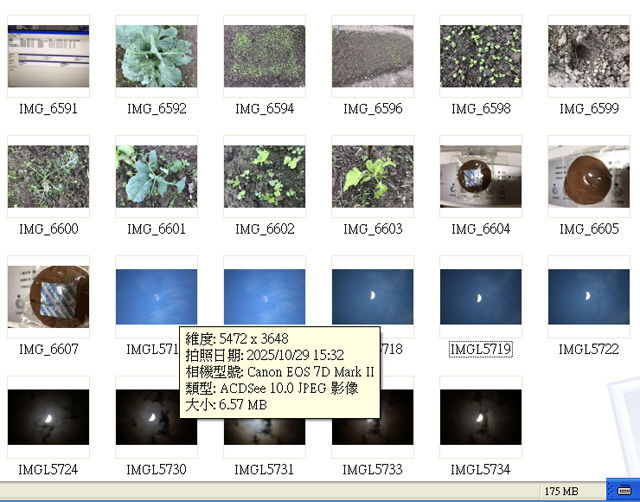Click the file name IMG_6592
Image resolution: width=640 pixels, height=502 pixels.
pos(156,109)
